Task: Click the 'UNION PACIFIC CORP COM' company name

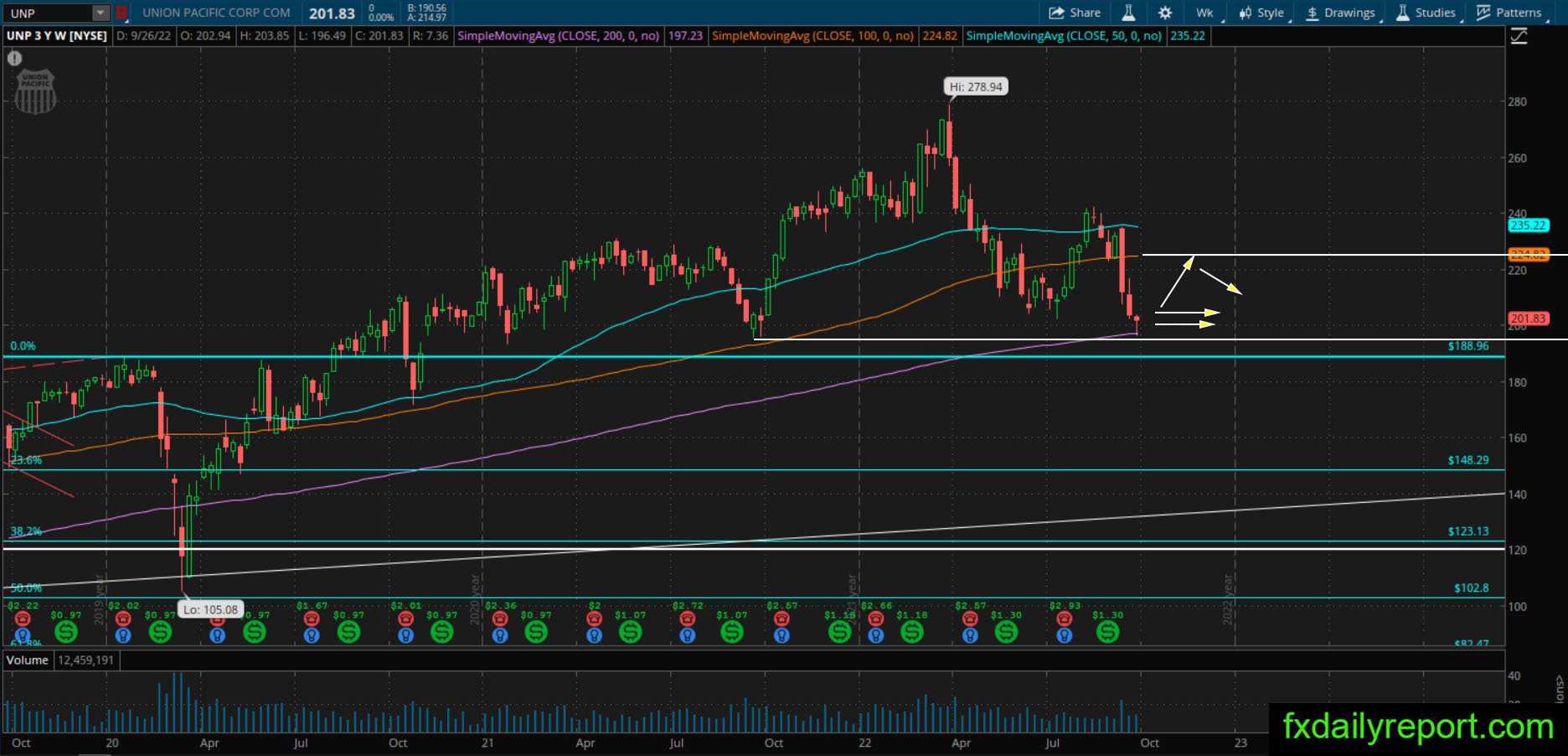Action: tap(216, 13)
